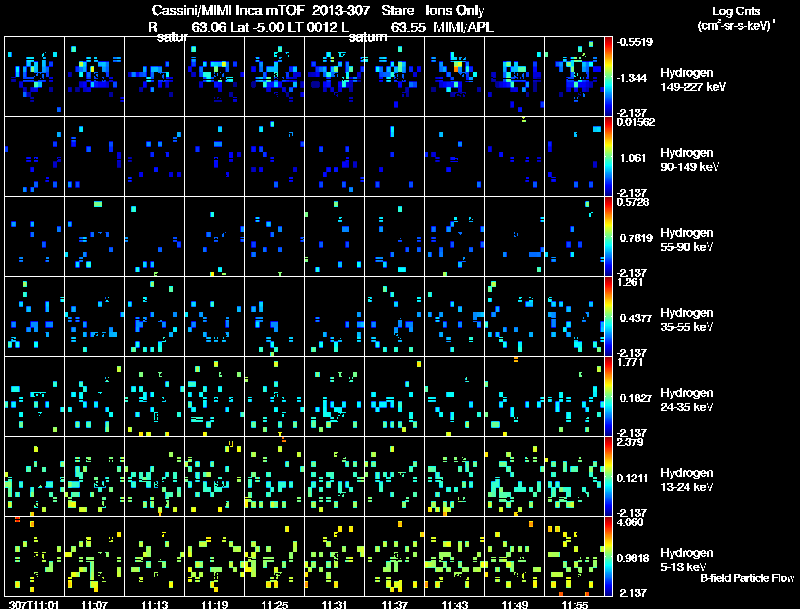Click the 1.771 colorbar maximum value
The image size is (800, 609).
click(630, 363)
